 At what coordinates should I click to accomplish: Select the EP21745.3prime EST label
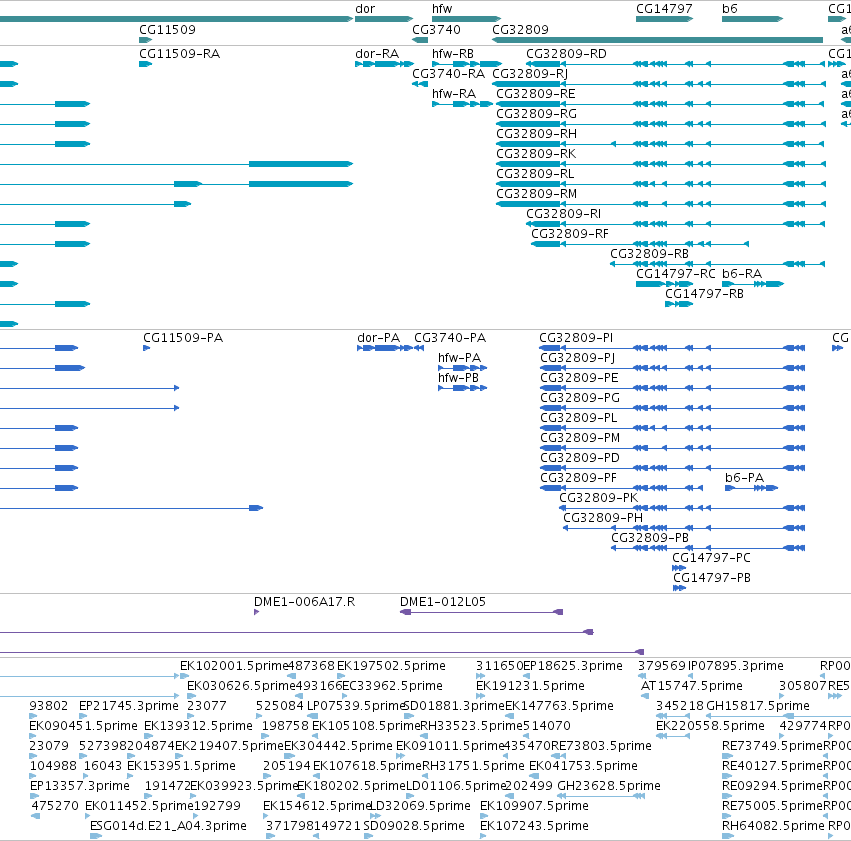[x=129, y=706]
